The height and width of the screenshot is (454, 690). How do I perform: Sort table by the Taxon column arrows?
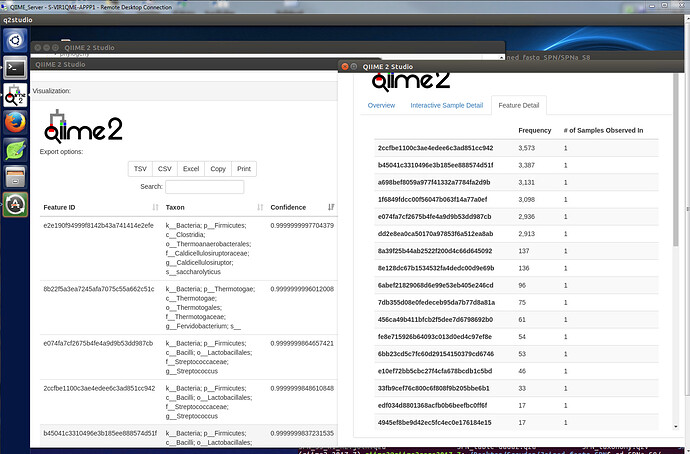click(x=260, y=207)
